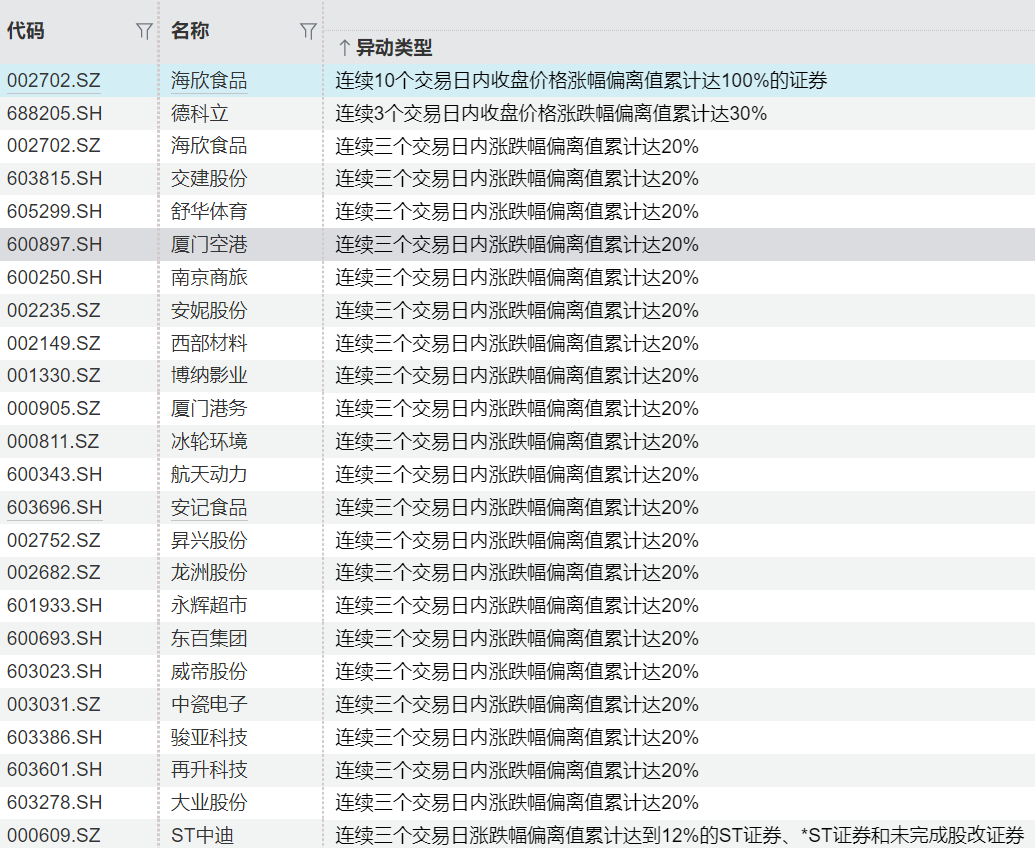Select the 永辉超市 row name
The height and width of the screenshot is (848, 1035).
coord(209,606)
